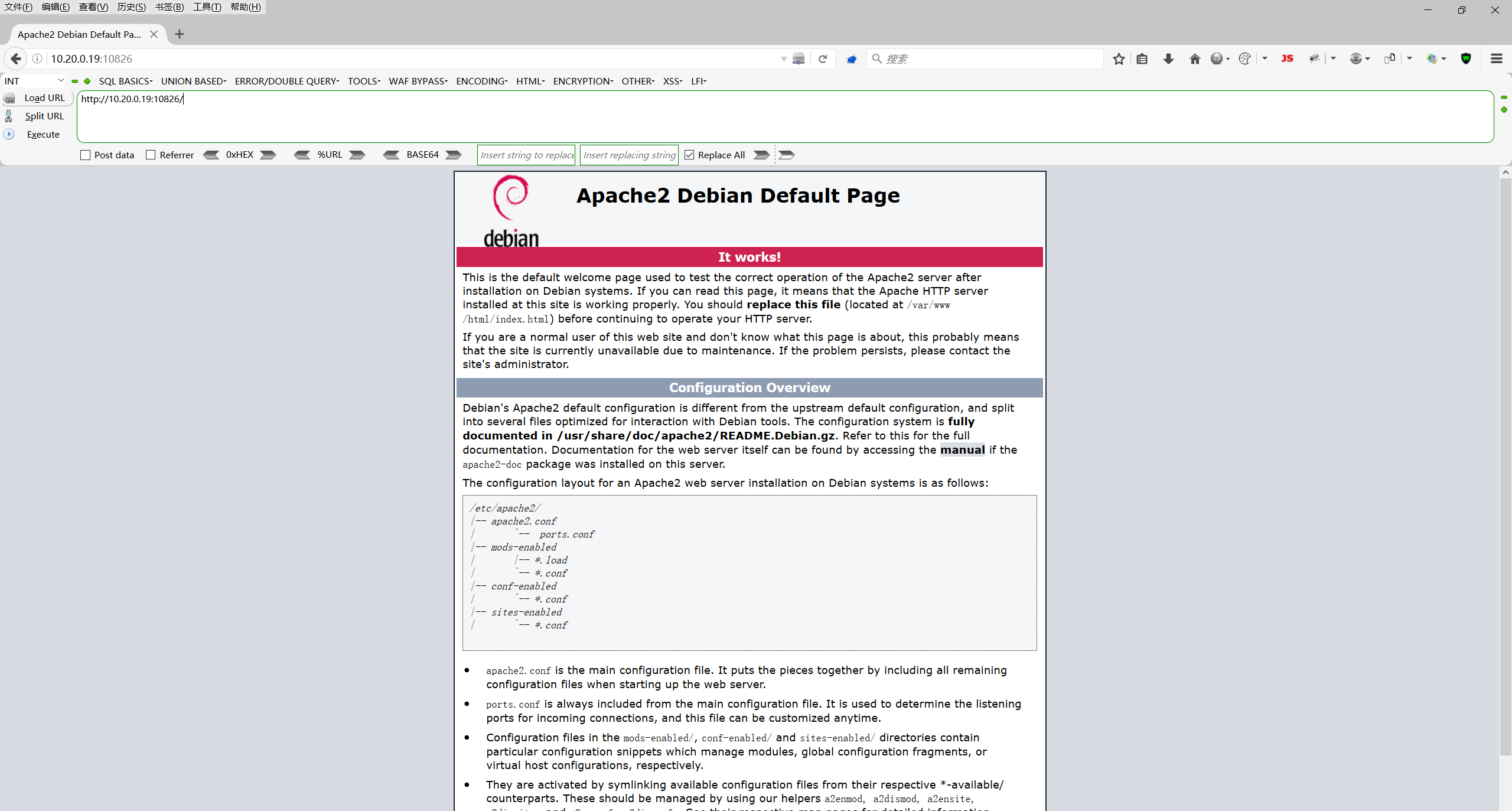This screenshot has height=811, width=1512.
Task: Open the downloads arrow icon
Action: pyautogui.click(x=1168, y=58)
